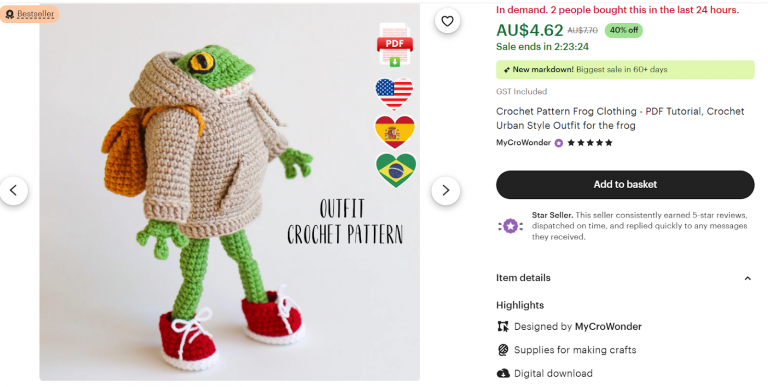This screenshot has width=768, height=387.
Task: Add item to favourites with heart icon
Action: [447, 21]
